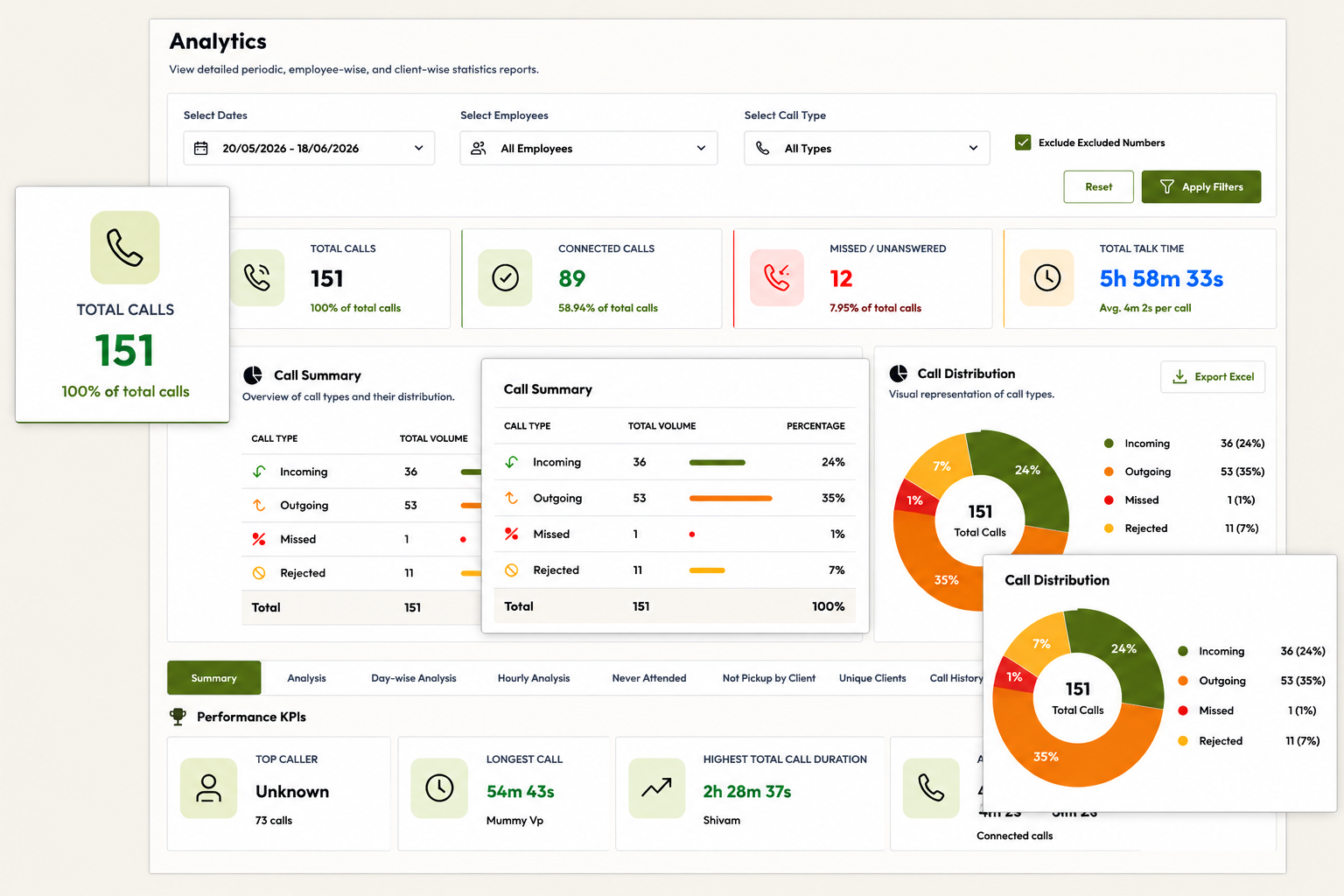This screenshot has height=896, width=1344.
Task: Open the Never Attended tab
Action: (649, 678)
